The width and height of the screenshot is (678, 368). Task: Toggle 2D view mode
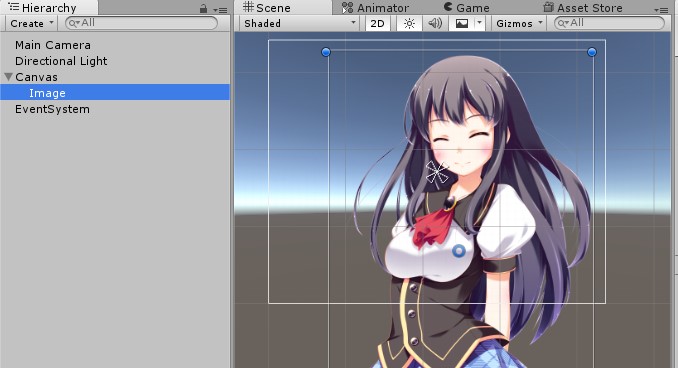(377, 23)
